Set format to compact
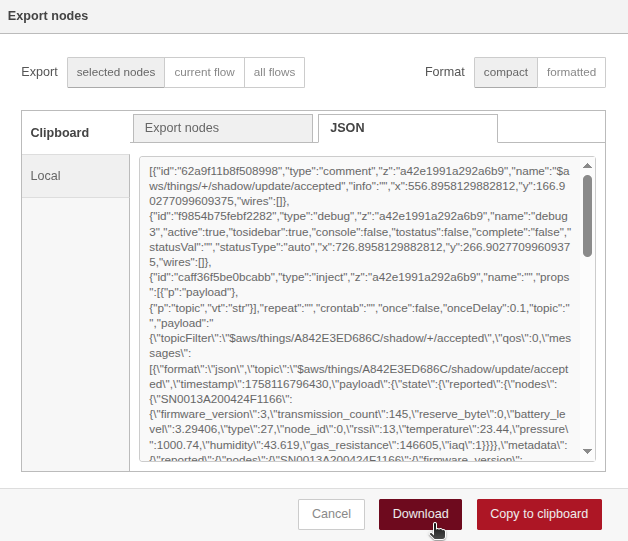Viewport: 628px width, 541px height. pos(506,72)
